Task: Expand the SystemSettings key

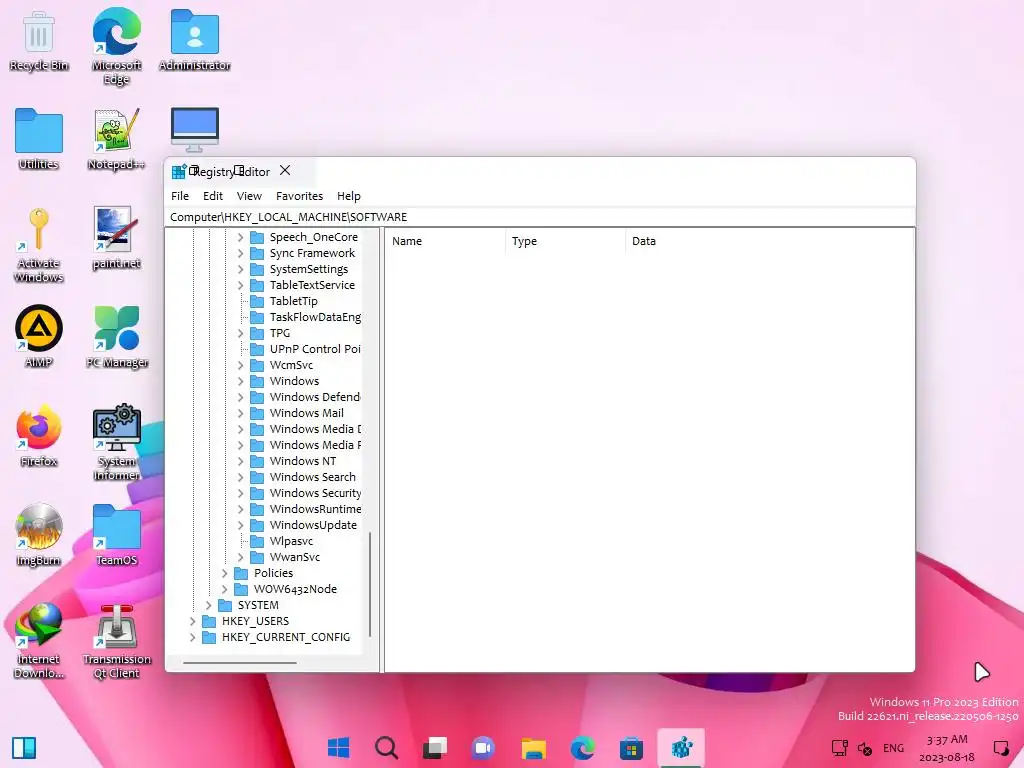Action: pyautogui.click(x=240, y=269)
